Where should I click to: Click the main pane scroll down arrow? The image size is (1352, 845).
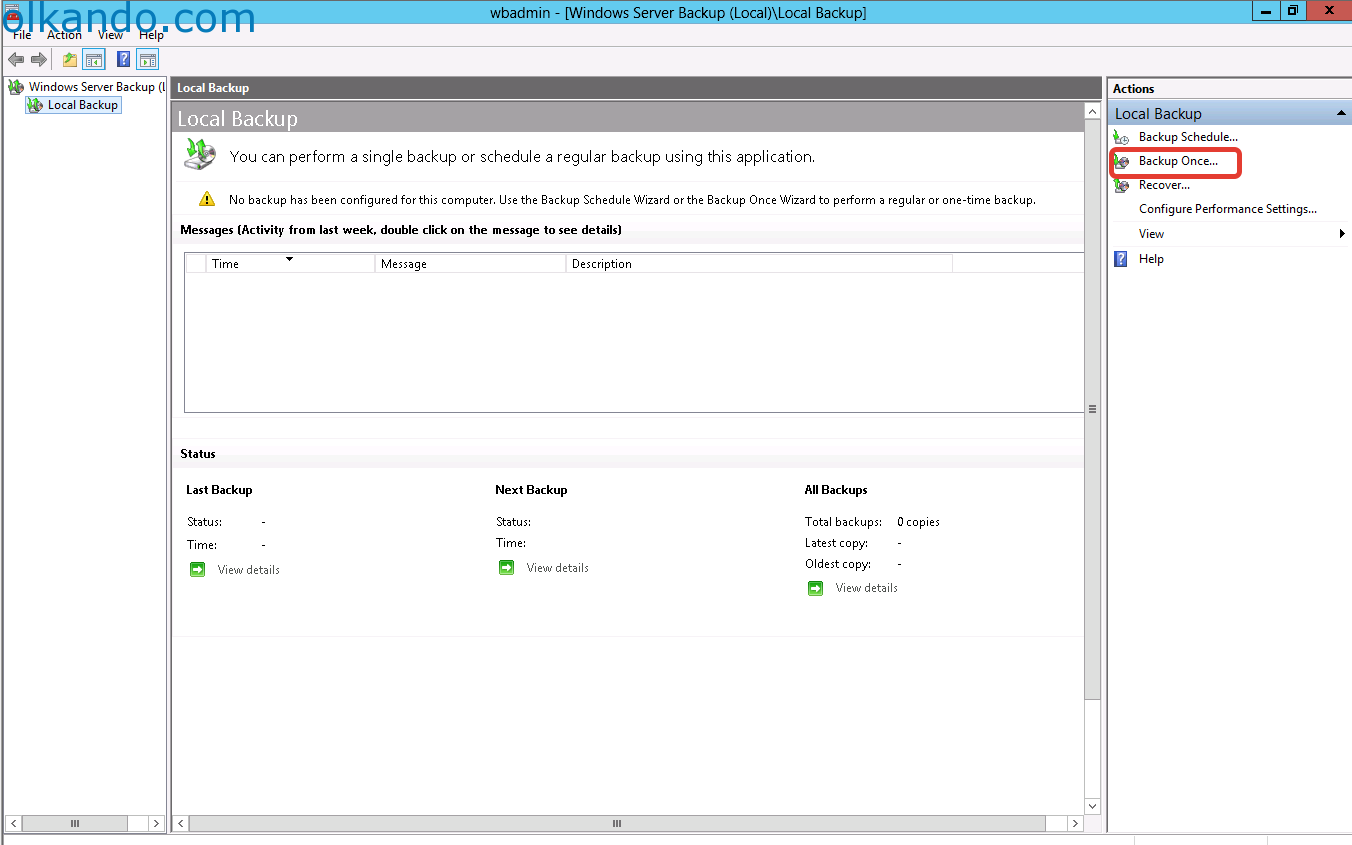(1092, 806)
